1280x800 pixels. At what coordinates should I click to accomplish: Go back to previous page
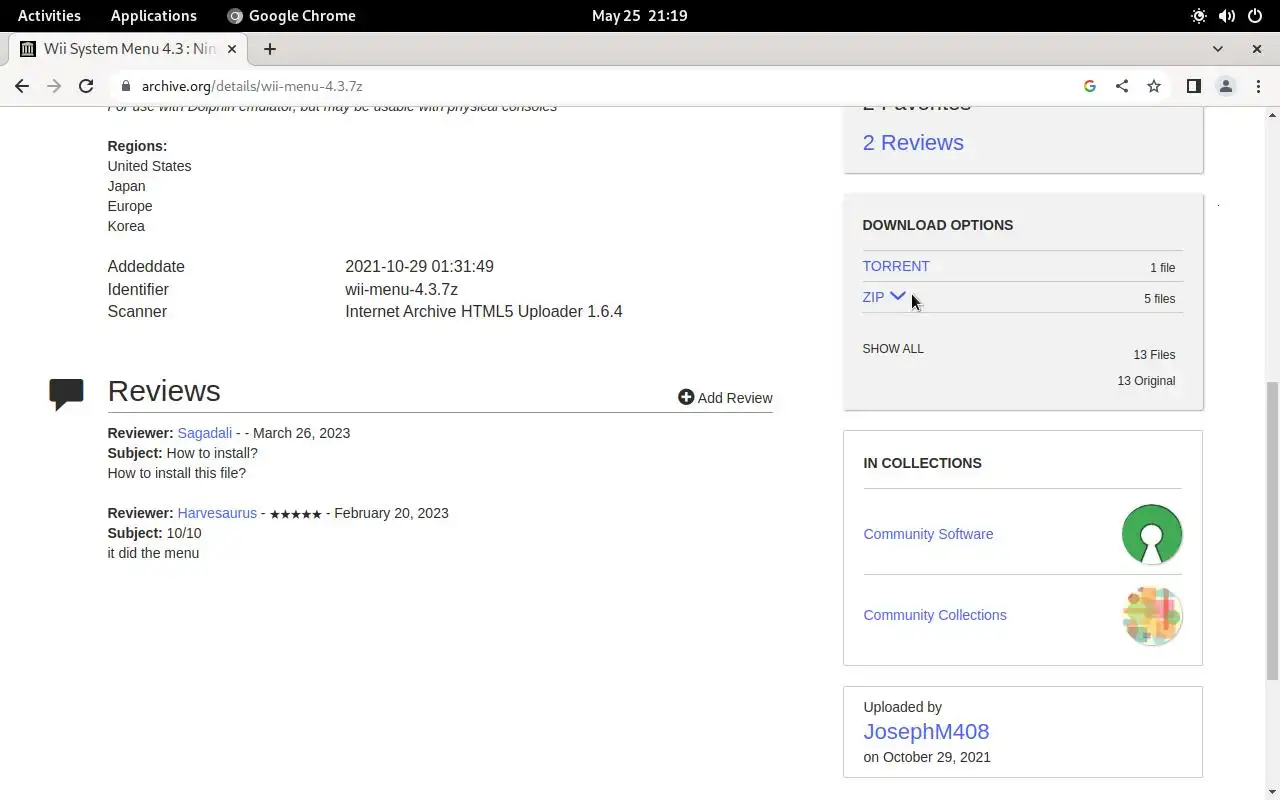22,86
